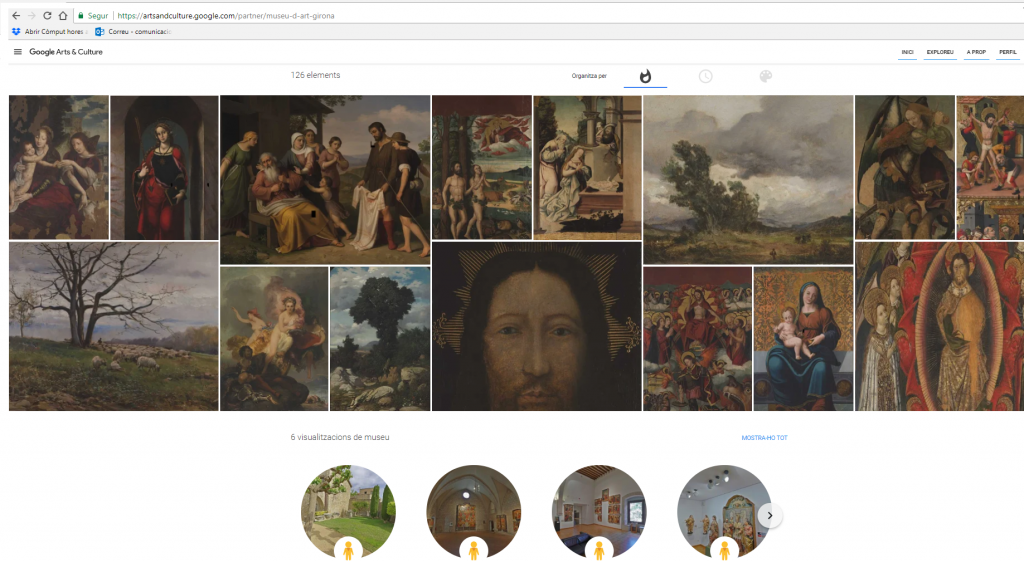1024x562 pixels.
Task: Go to browser home page icon
Action: [x=62, y=16]
